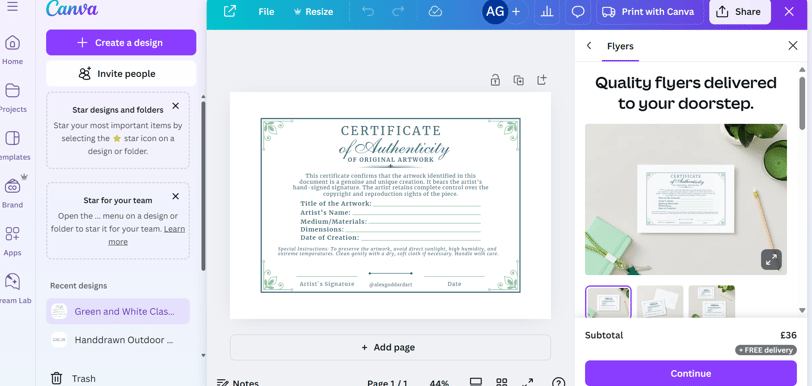Add collaborator with the plus icon
The width and height of the screenshot is (812, 386).
(x=516, y=11)
